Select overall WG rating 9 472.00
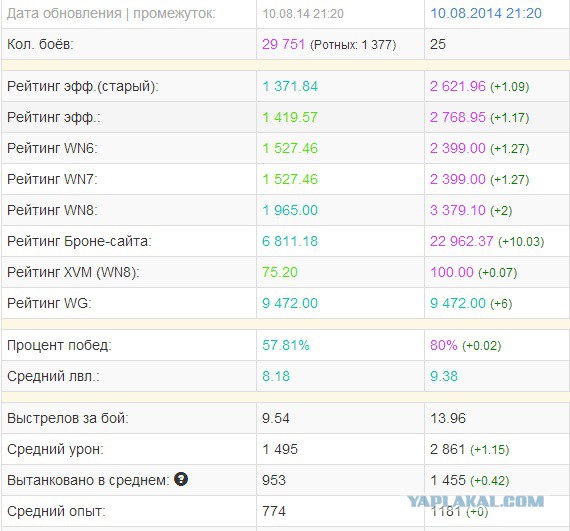This screenshot has width=570, height=531. tap(290, 303)
